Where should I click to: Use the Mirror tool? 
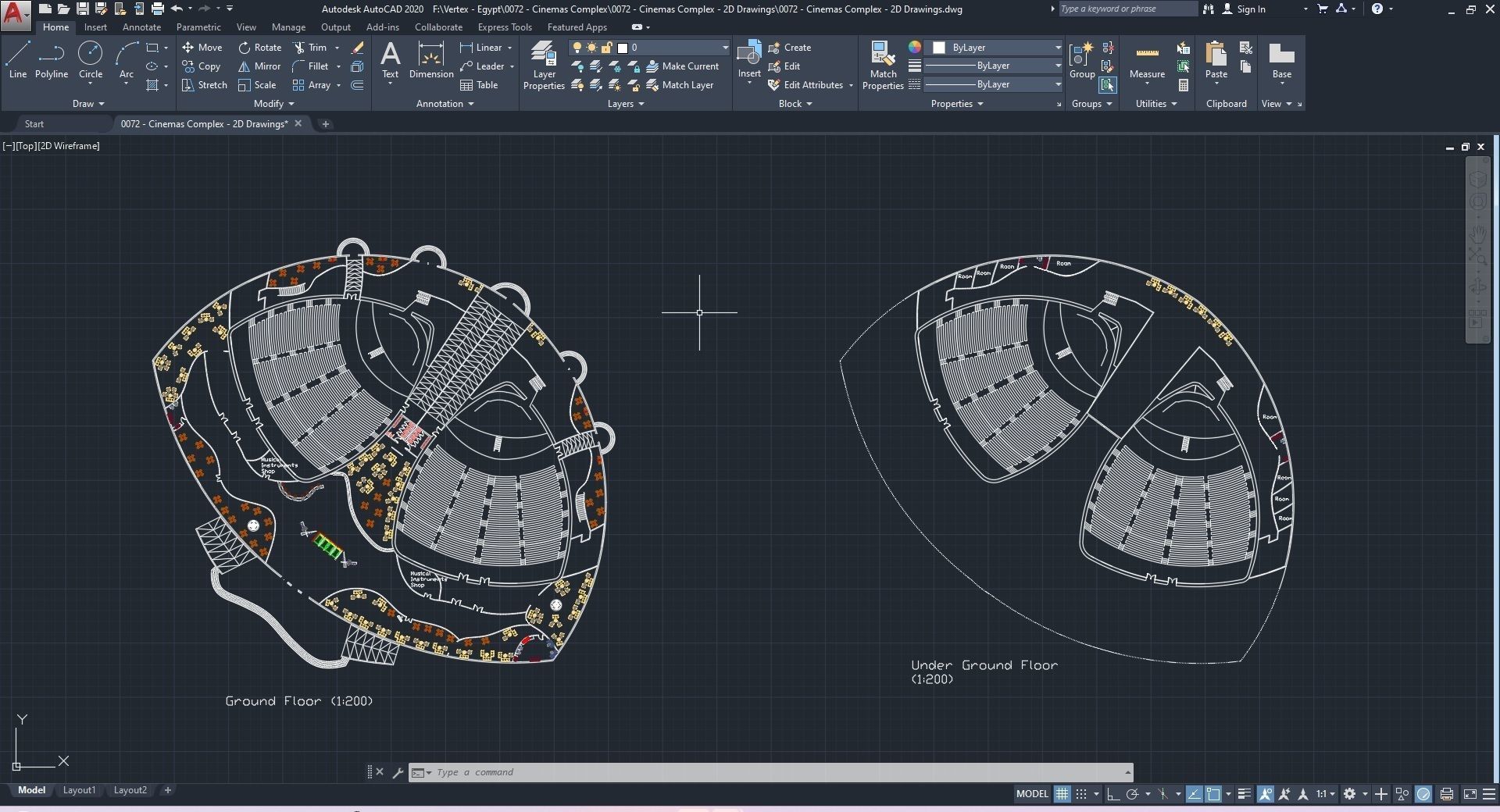[259, 66]
